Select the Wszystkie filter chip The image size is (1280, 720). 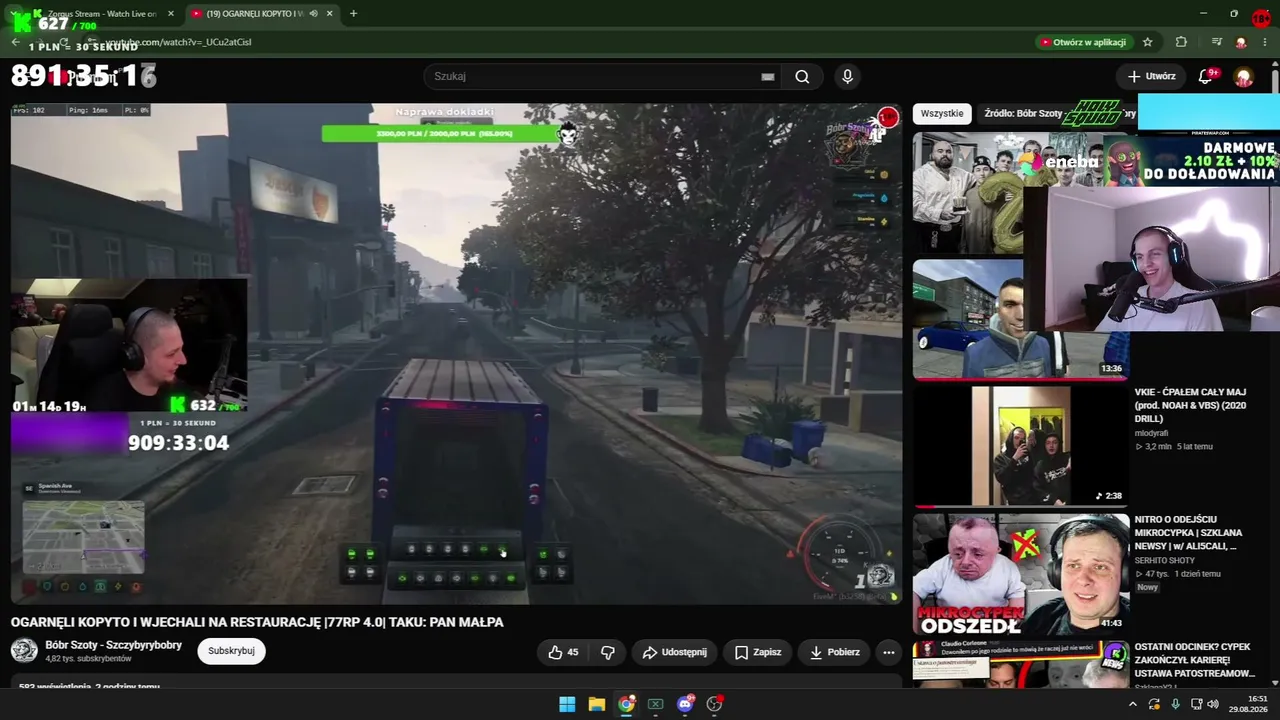942,113
